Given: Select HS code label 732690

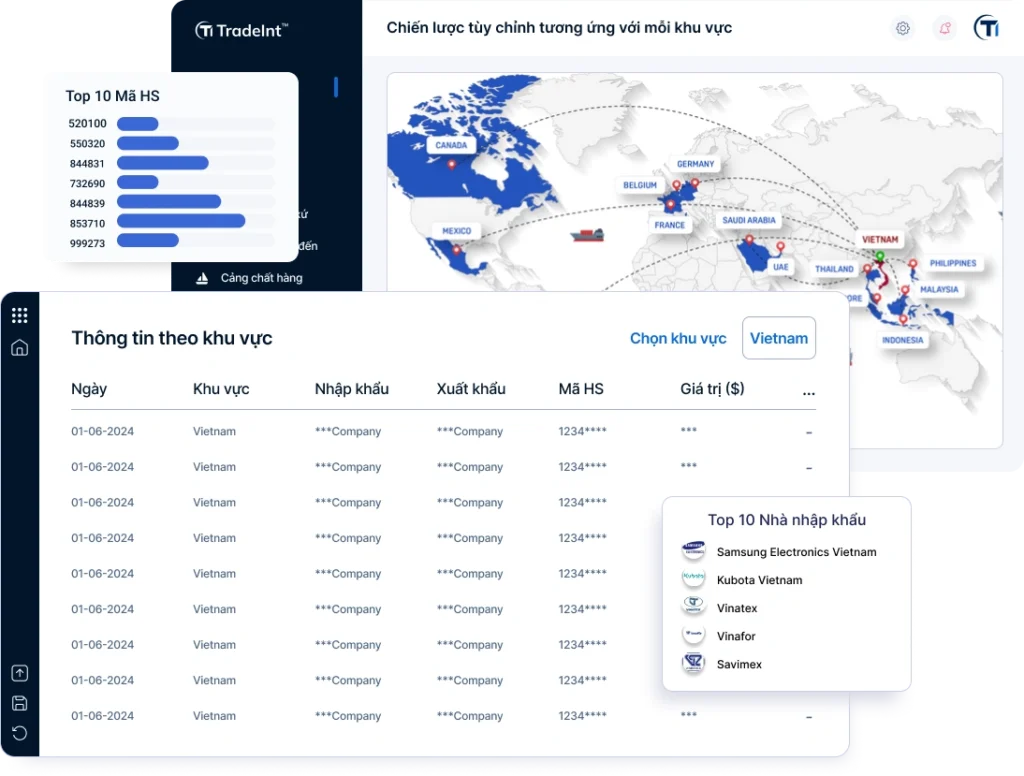Looking at the screenshot, I should coord(88,184).
